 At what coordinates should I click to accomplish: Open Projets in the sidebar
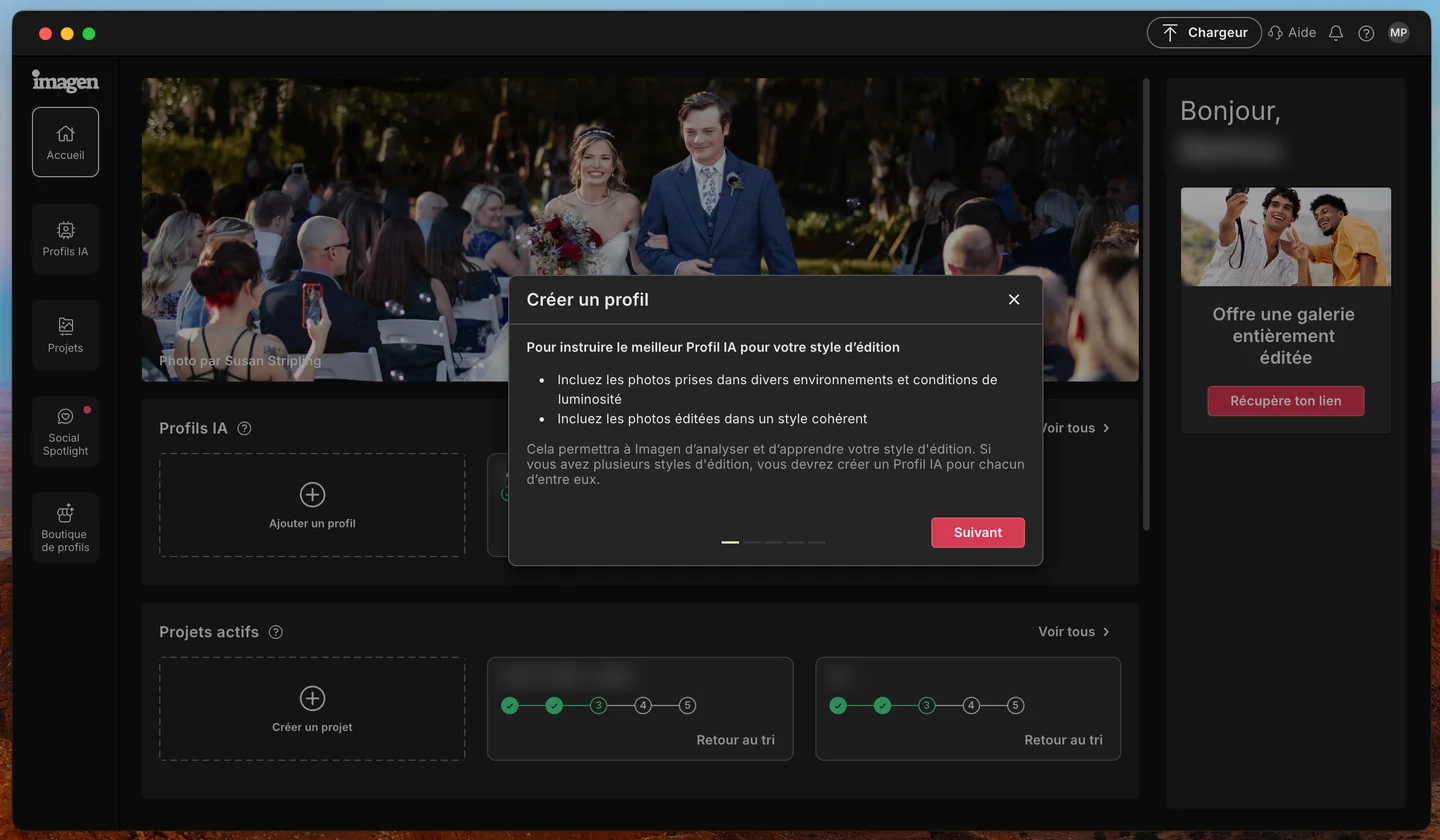point(65,335)
